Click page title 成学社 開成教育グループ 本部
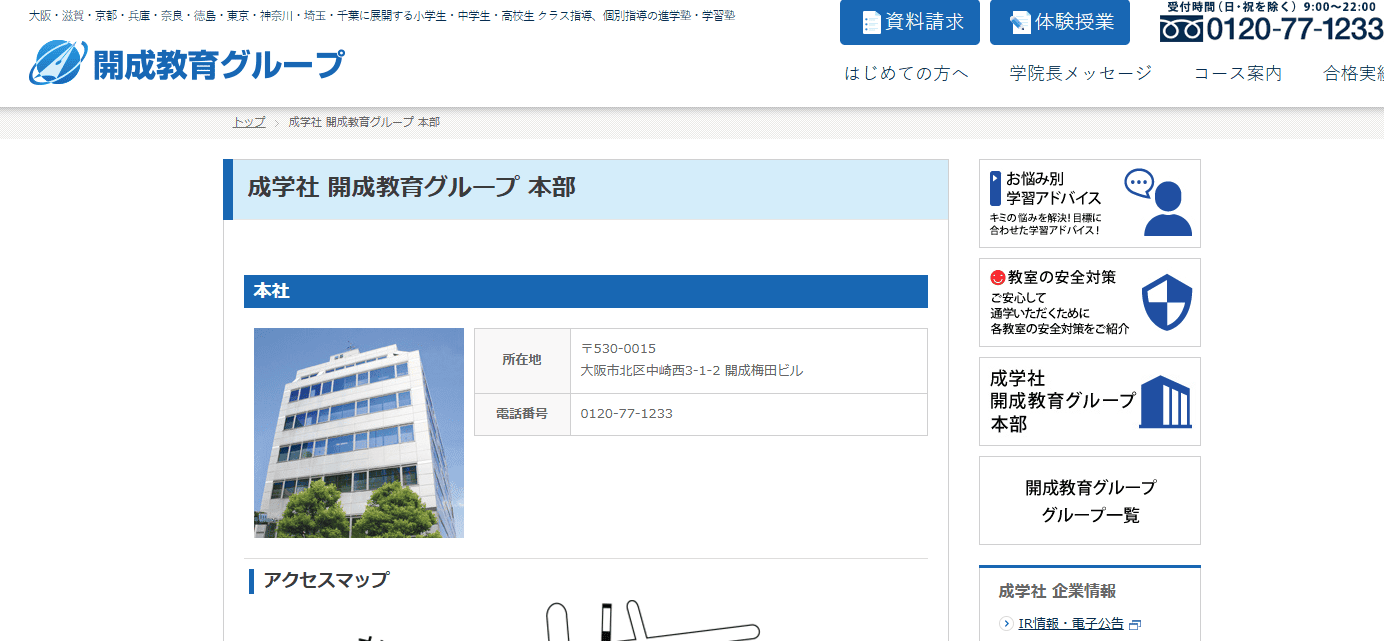 pos(412,187)
